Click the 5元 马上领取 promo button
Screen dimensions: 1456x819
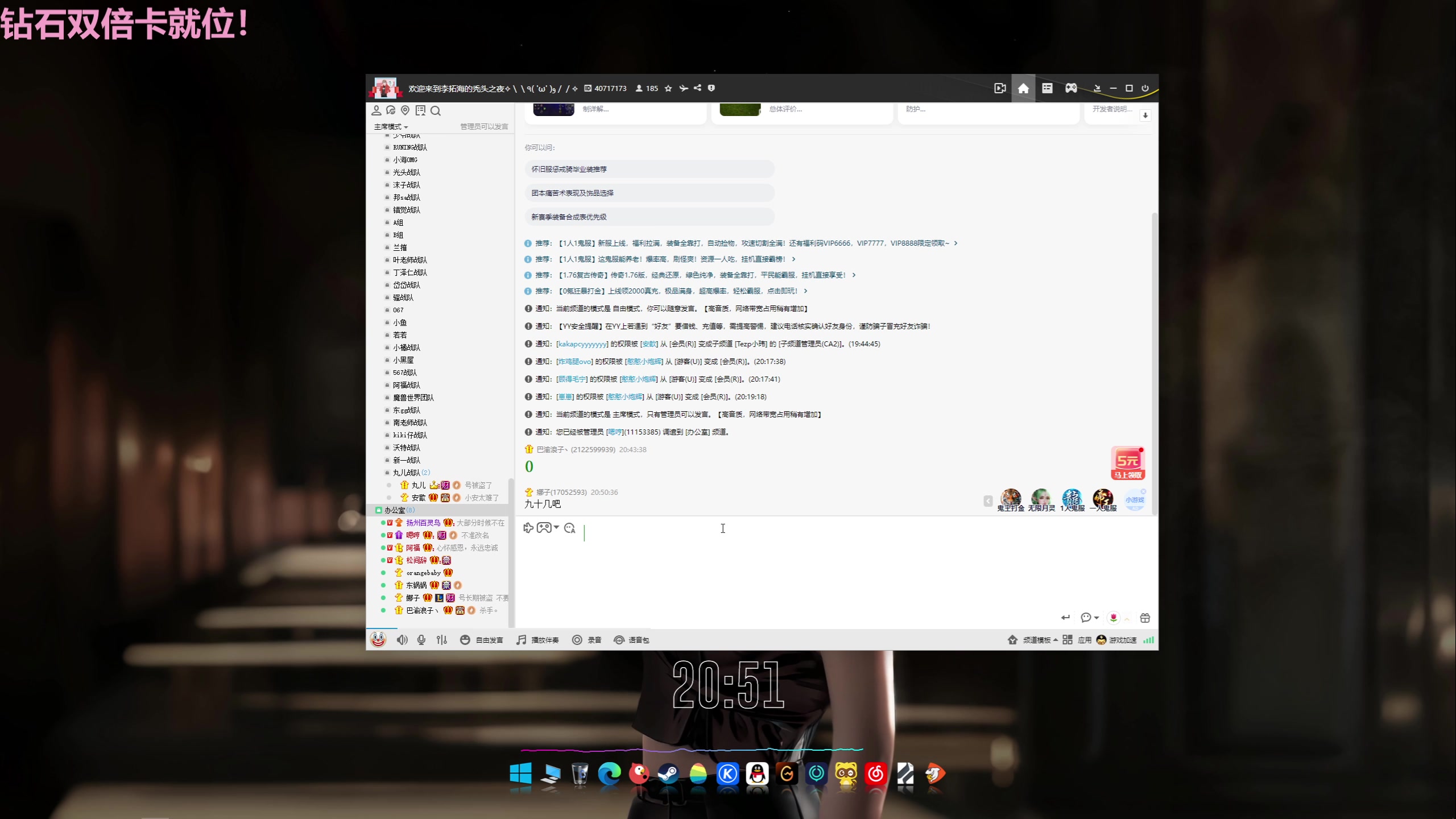[x=1127, y=464]
